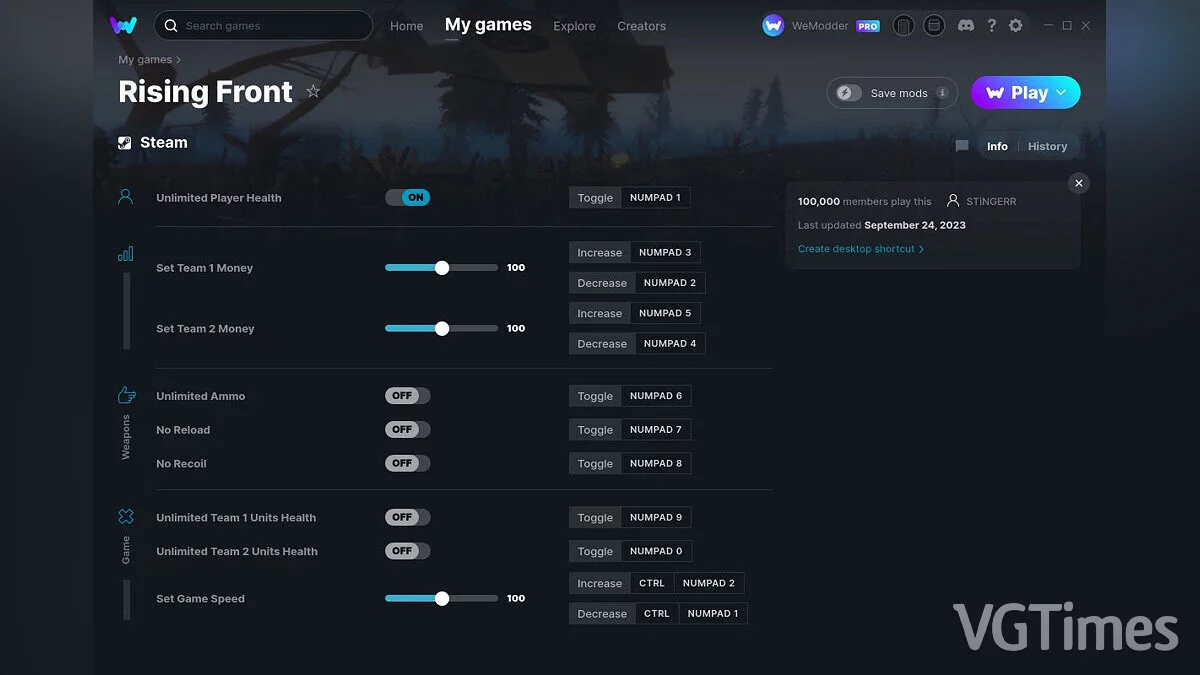Open the WeModder profile avatar
The width and height of the screenshot is (1200, 675).
pyautogui.click(x=773, y=25)
